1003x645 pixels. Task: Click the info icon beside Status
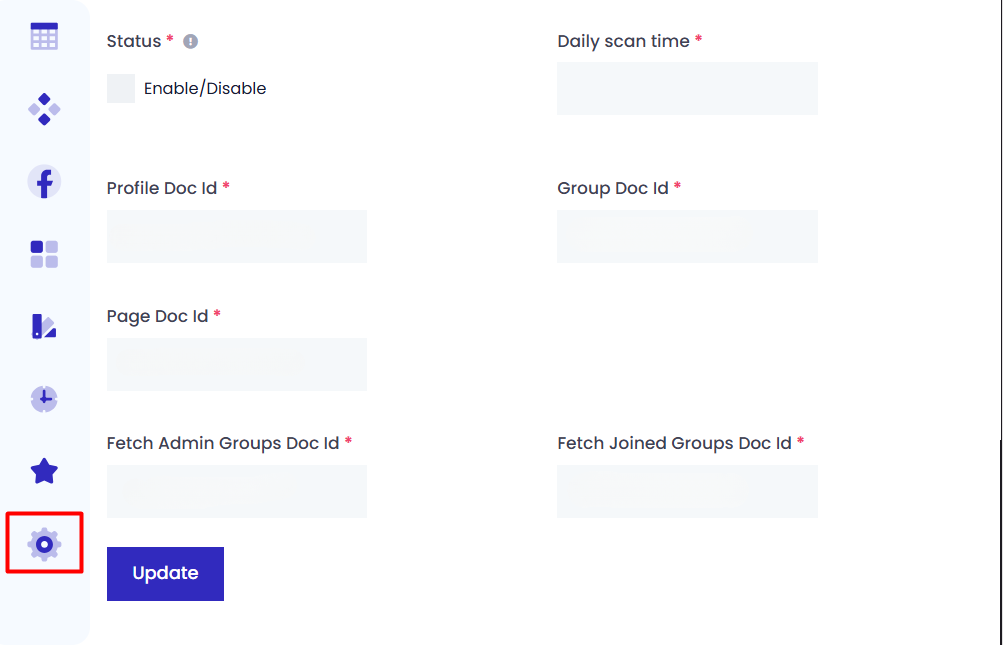tap(191, 42)
